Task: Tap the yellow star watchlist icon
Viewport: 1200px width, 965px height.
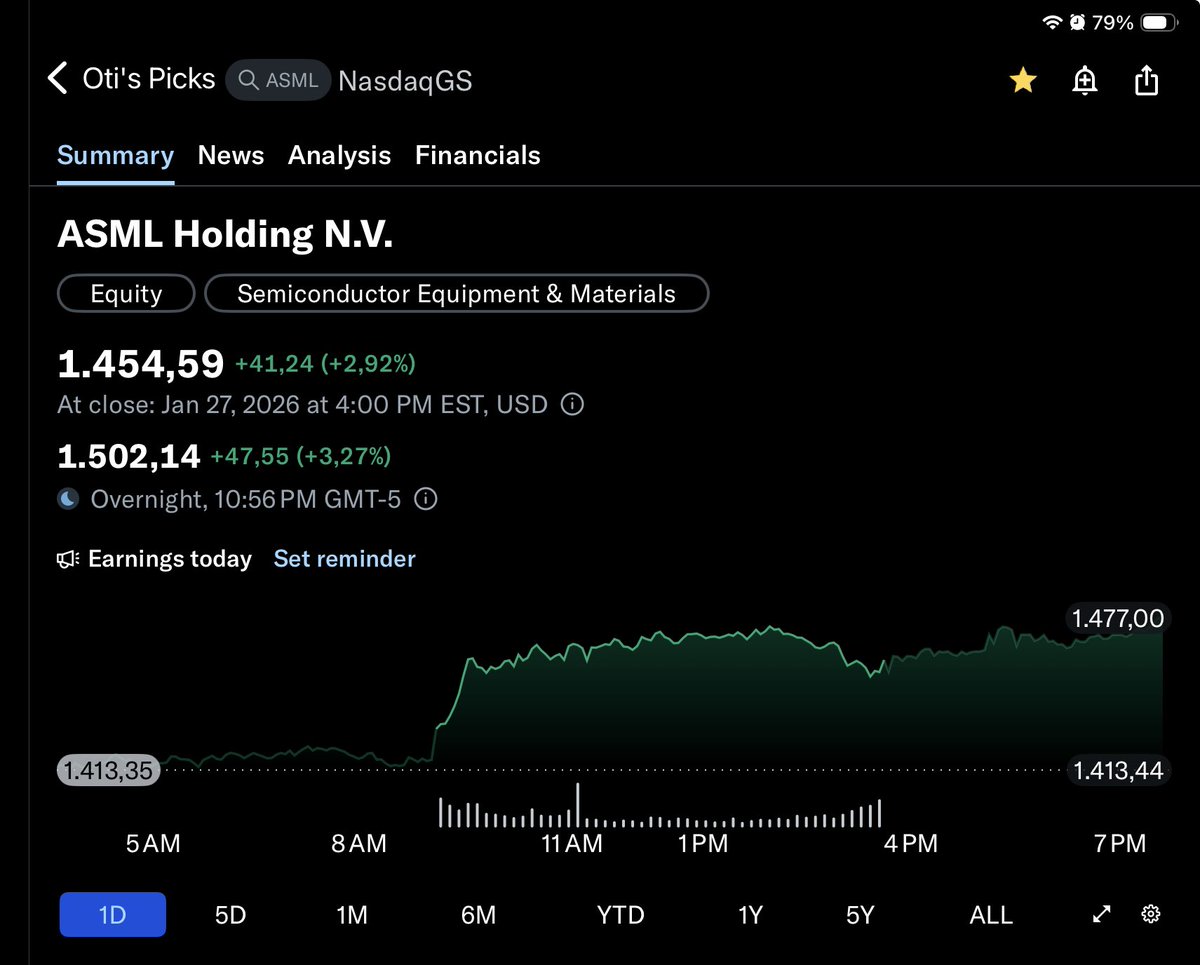Action: click(x=1022, y=80)
